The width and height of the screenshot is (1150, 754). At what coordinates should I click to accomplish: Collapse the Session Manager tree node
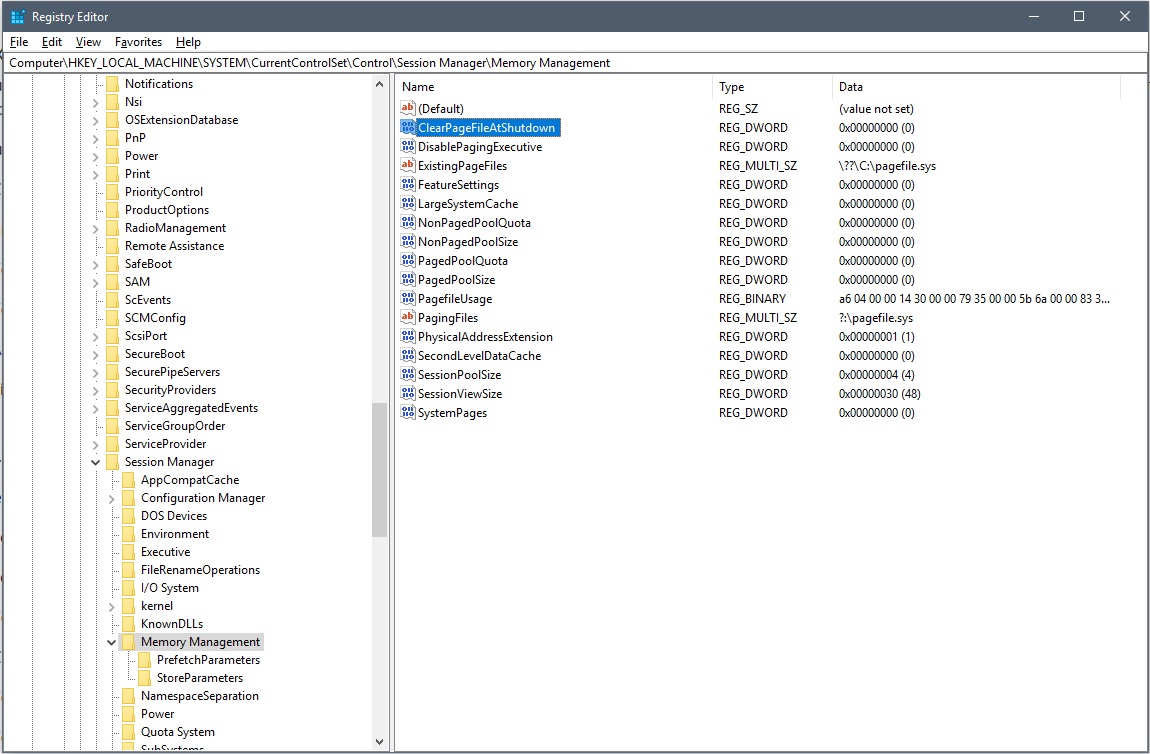coord(95,462)
